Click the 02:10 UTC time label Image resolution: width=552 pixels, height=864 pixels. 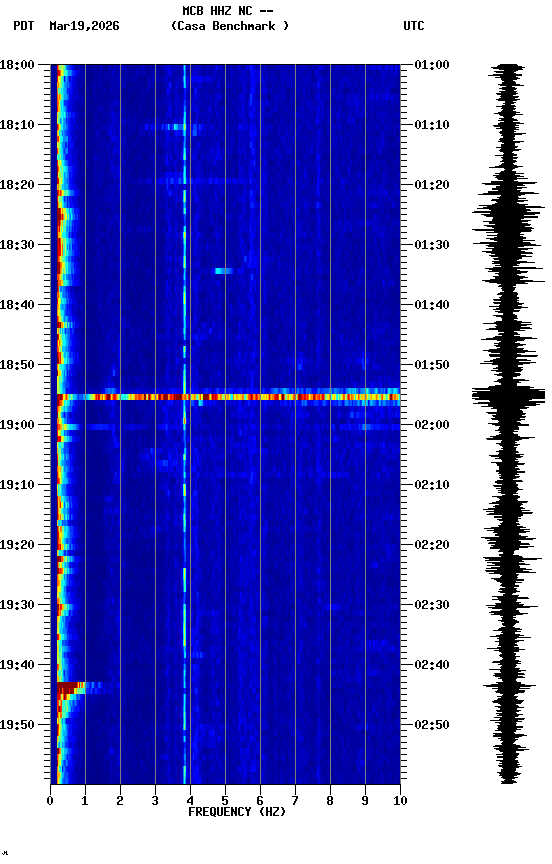click(432, 485)
